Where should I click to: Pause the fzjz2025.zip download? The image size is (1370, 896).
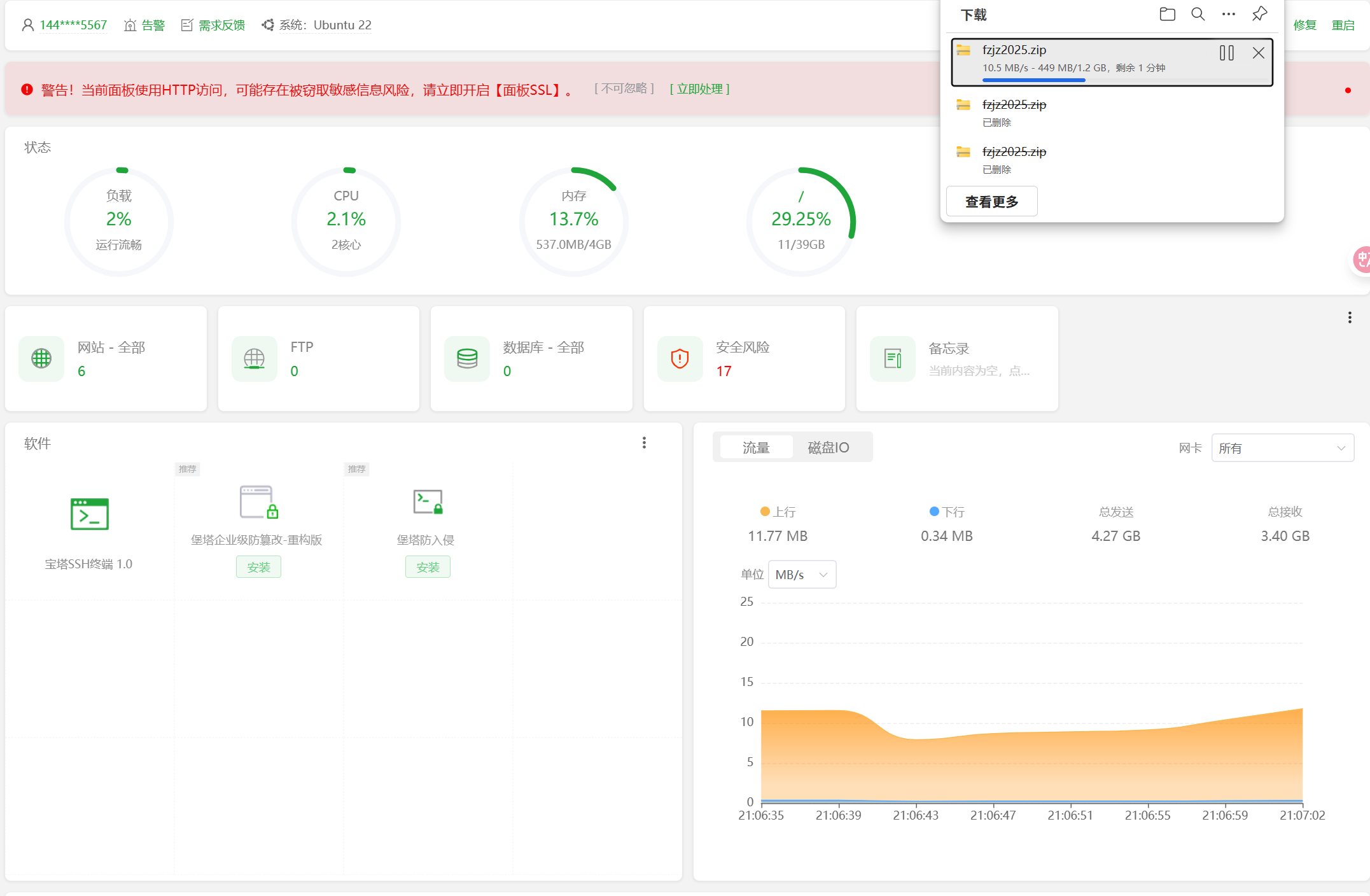coord(1227,53)
